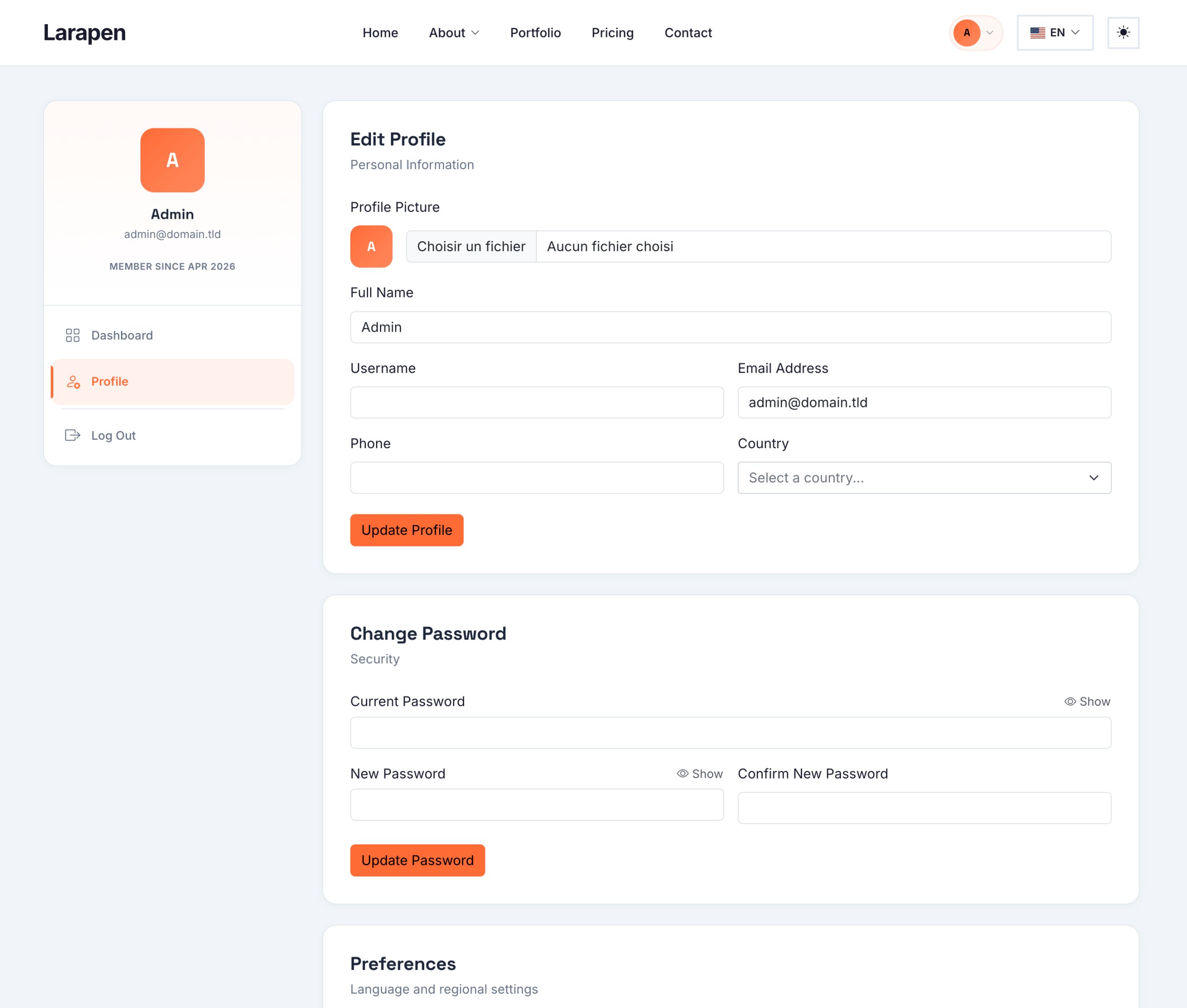Show the Current Password text
Screen dimensions: 1187x1008
point(1087,701)
